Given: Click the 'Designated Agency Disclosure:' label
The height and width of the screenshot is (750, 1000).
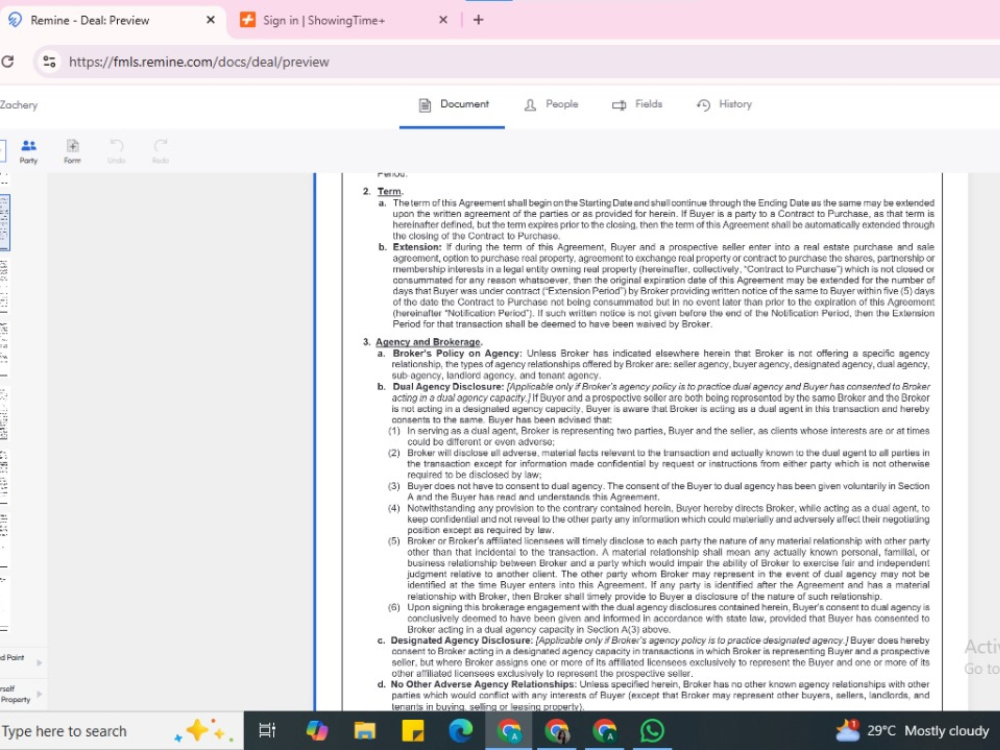Looking at the screenshot, I should click(x=461, y=640).
